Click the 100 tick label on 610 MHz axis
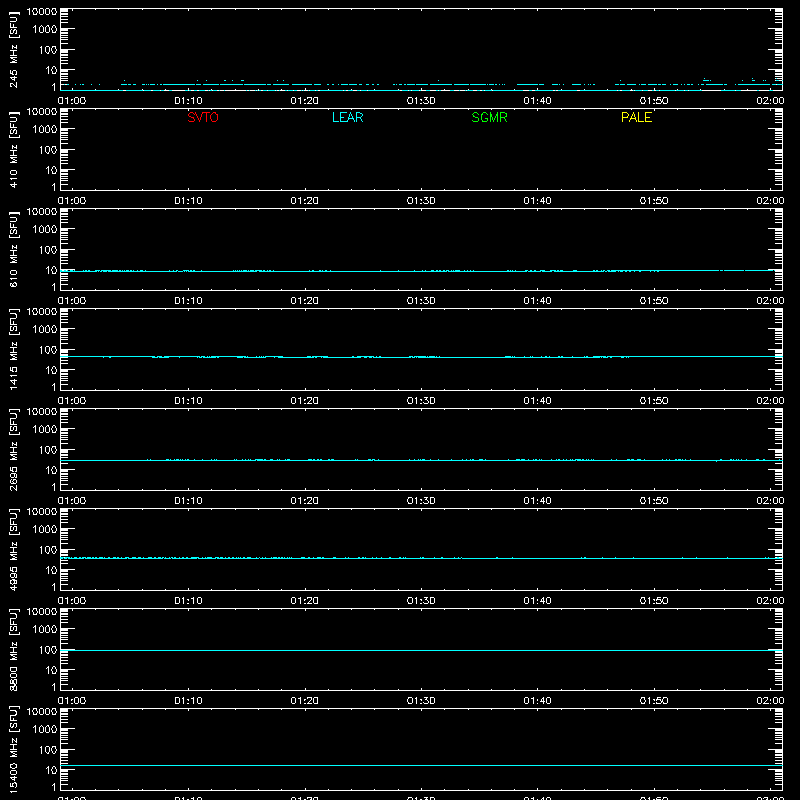The height and width of the screenshot is (800, 800). pos(48,250)
